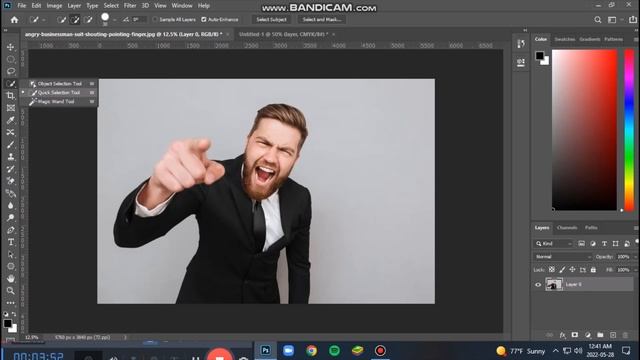
Task: Open the Color panel options menu
Action: (636, 39)
